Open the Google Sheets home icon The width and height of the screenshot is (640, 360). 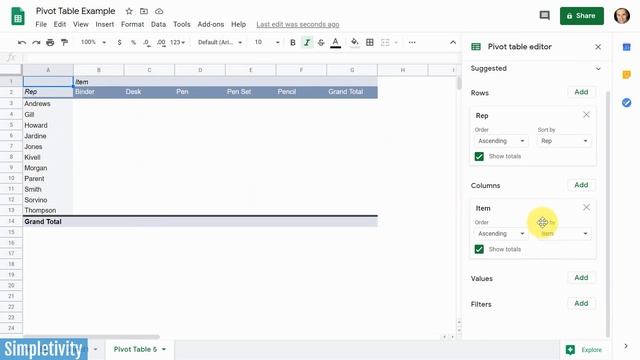coord(18,17)
